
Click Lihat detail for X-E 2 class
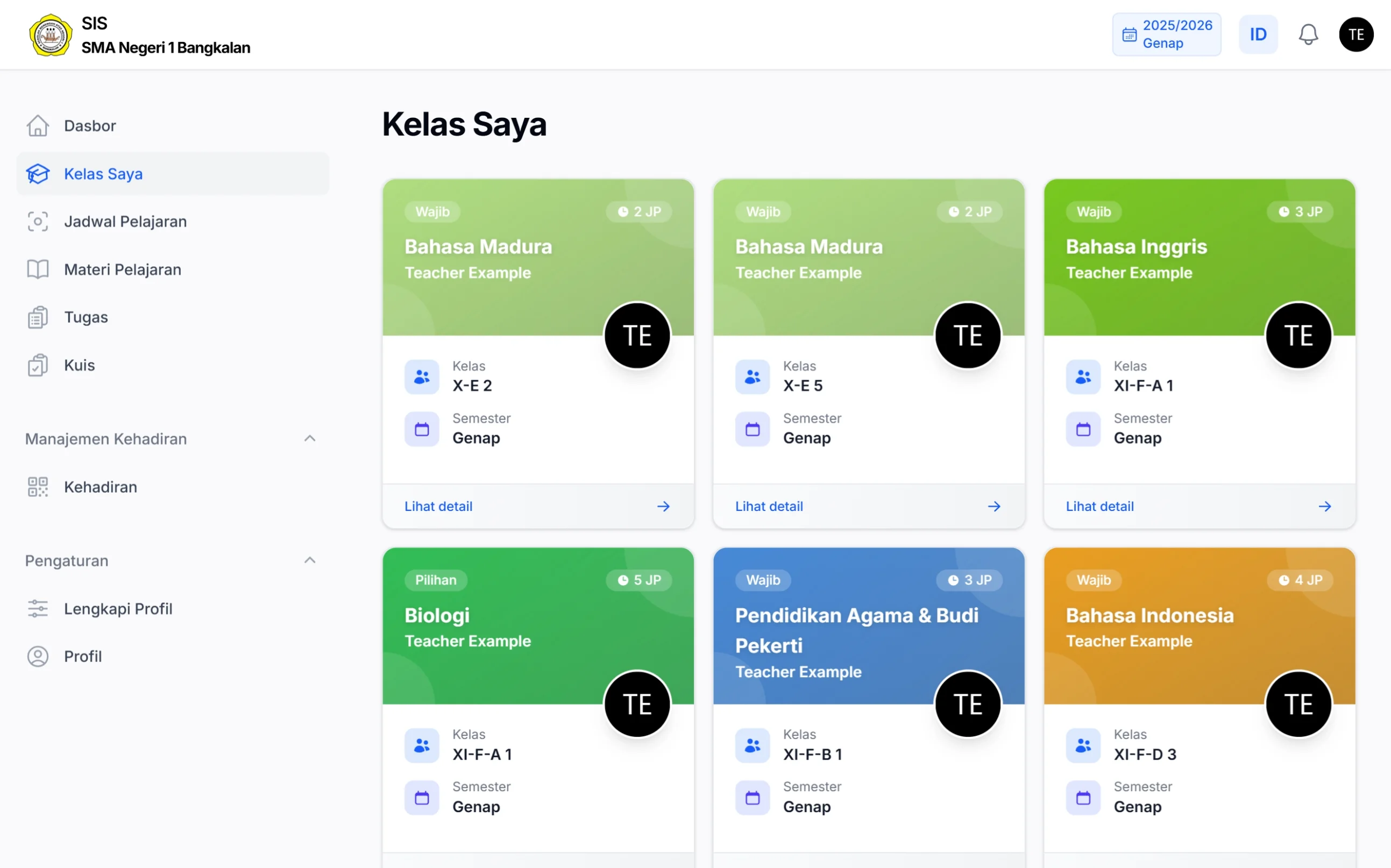tap(438, 507)
